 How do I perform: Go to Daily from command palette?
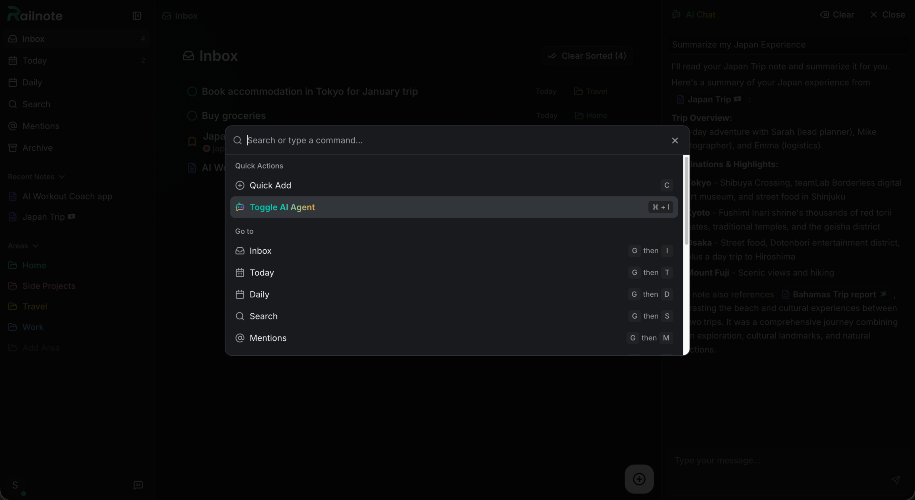click(x=453, y=295)
